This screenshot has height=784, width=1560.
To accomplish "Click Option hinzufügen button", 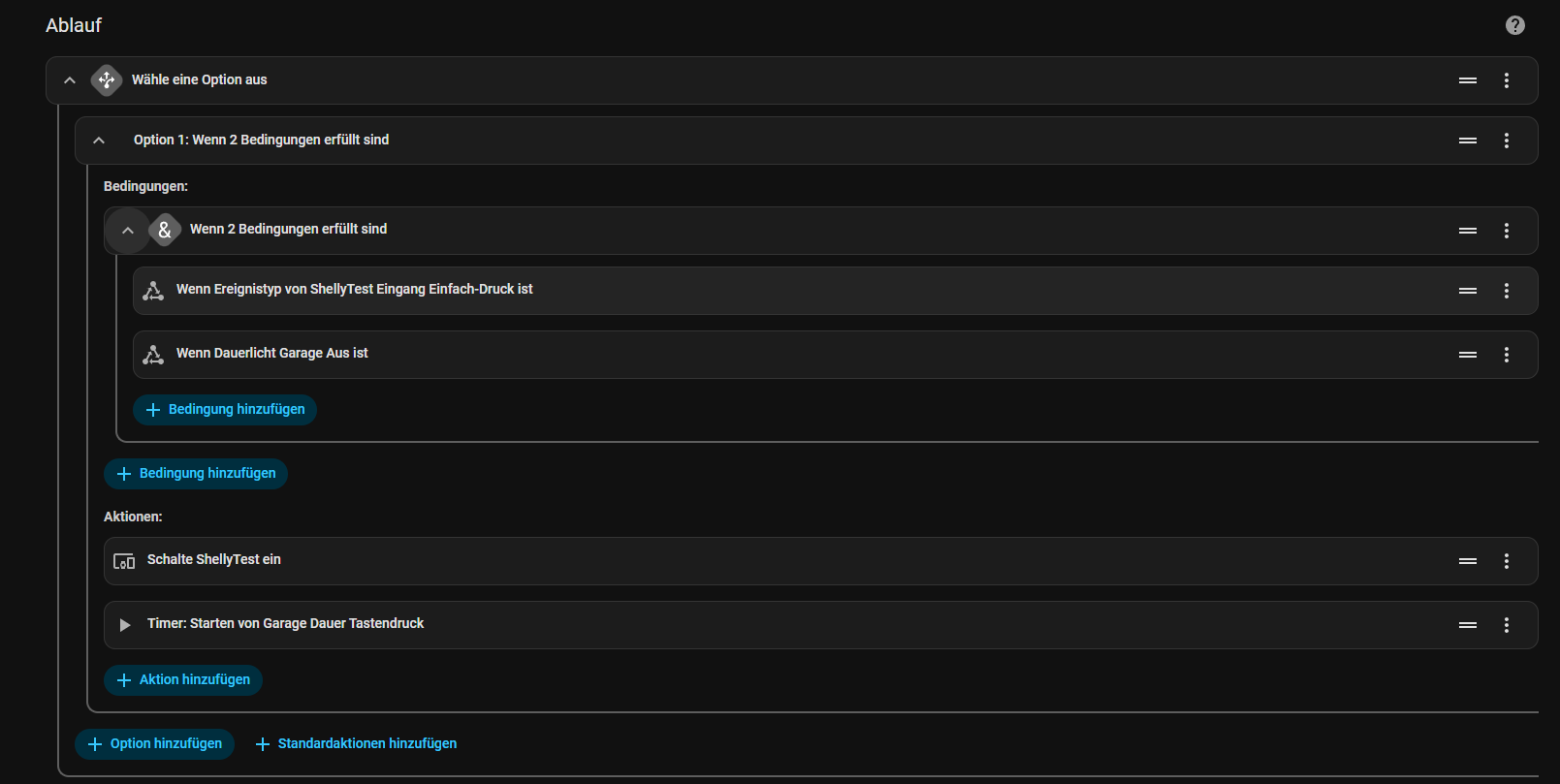I will (x=155, y=744).
